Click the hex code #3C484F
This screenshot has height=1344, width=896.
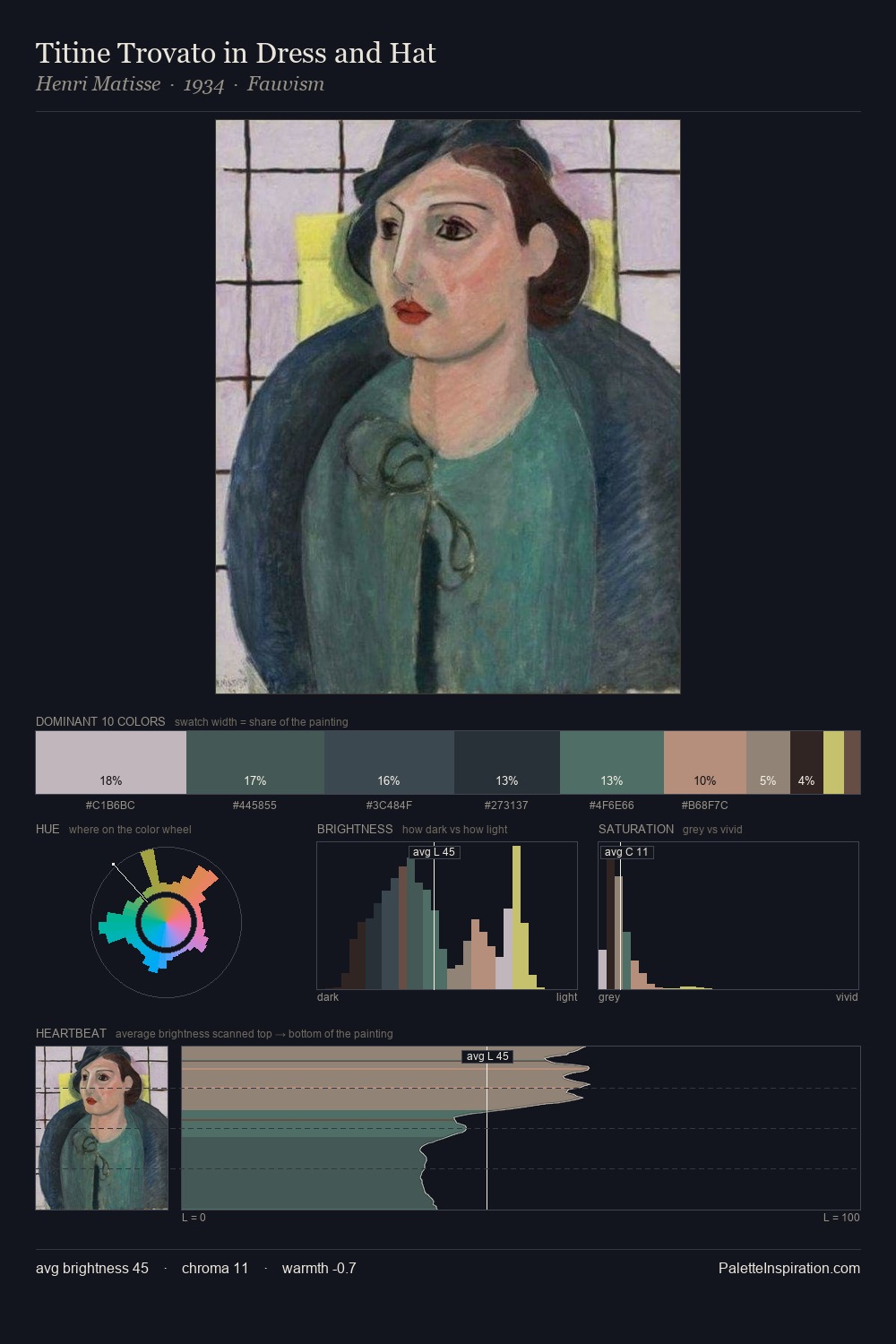pos(389,806)
